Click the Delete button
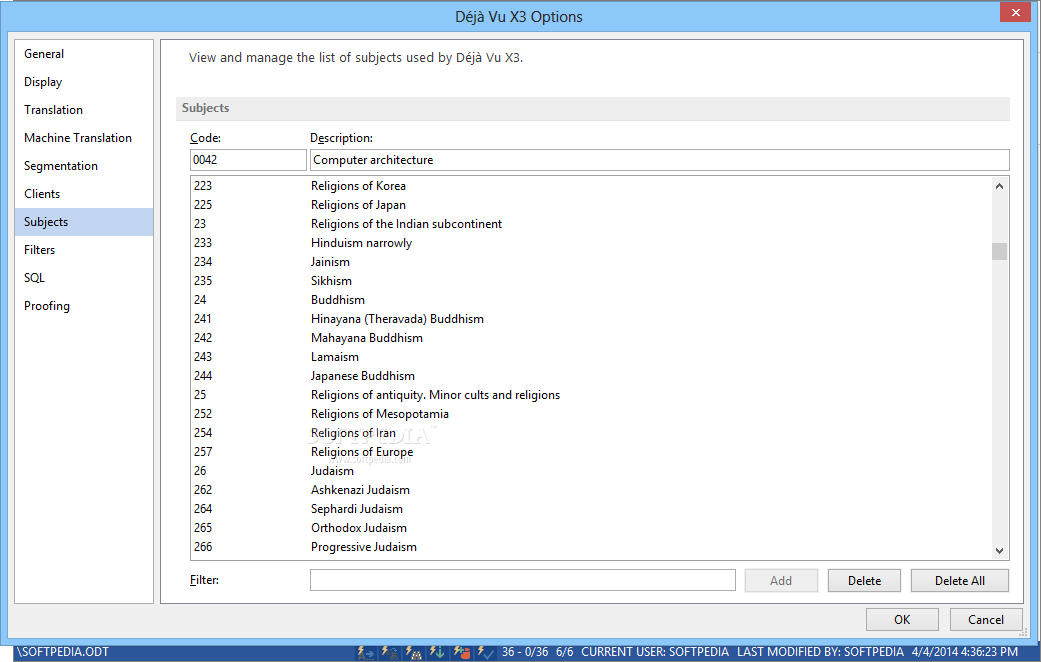 pyautogui.click(x=864, y=580)
